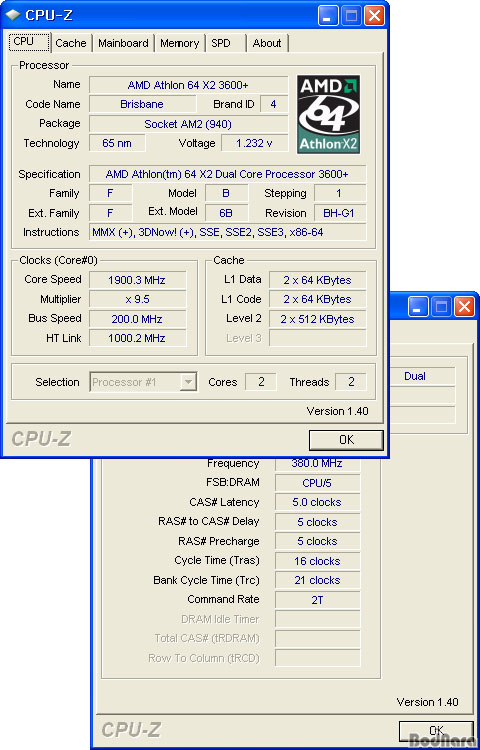
Task: Click the HT Link value 1000.2 MHz
Action: (138, 338)
